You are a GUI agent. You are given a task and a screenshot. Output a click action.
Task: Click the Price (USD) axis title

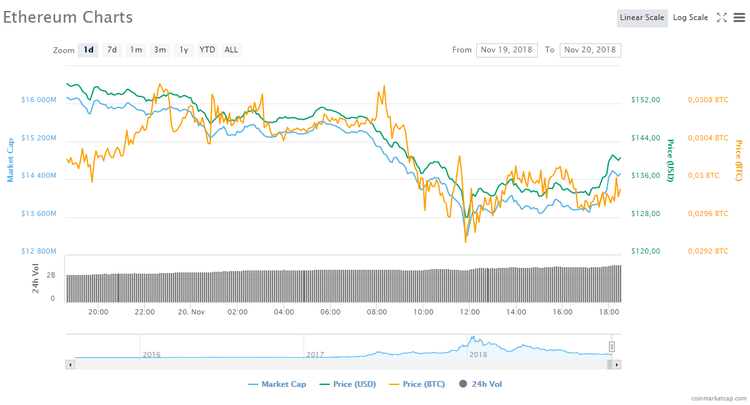point(671,161)
